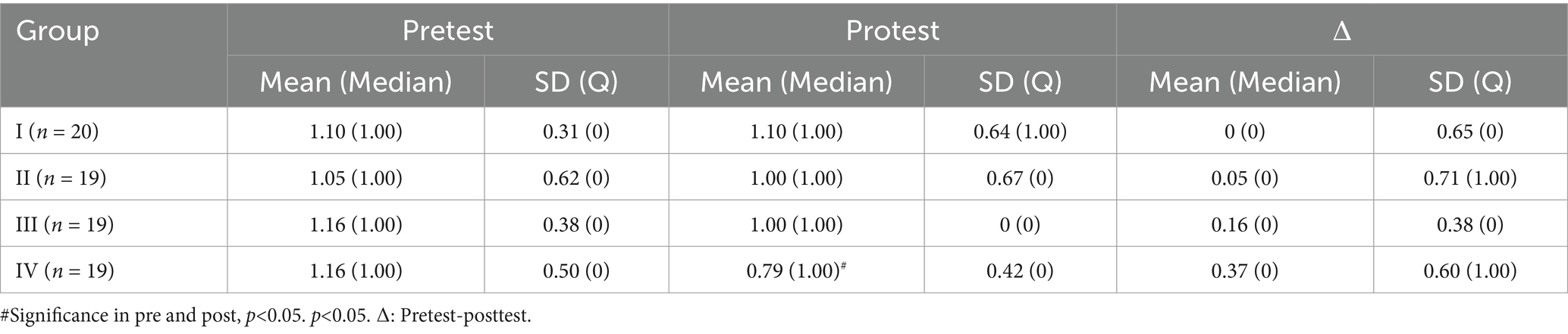The image size is (1568, 334).
Task: Click the Group column header
Action: 58,31
